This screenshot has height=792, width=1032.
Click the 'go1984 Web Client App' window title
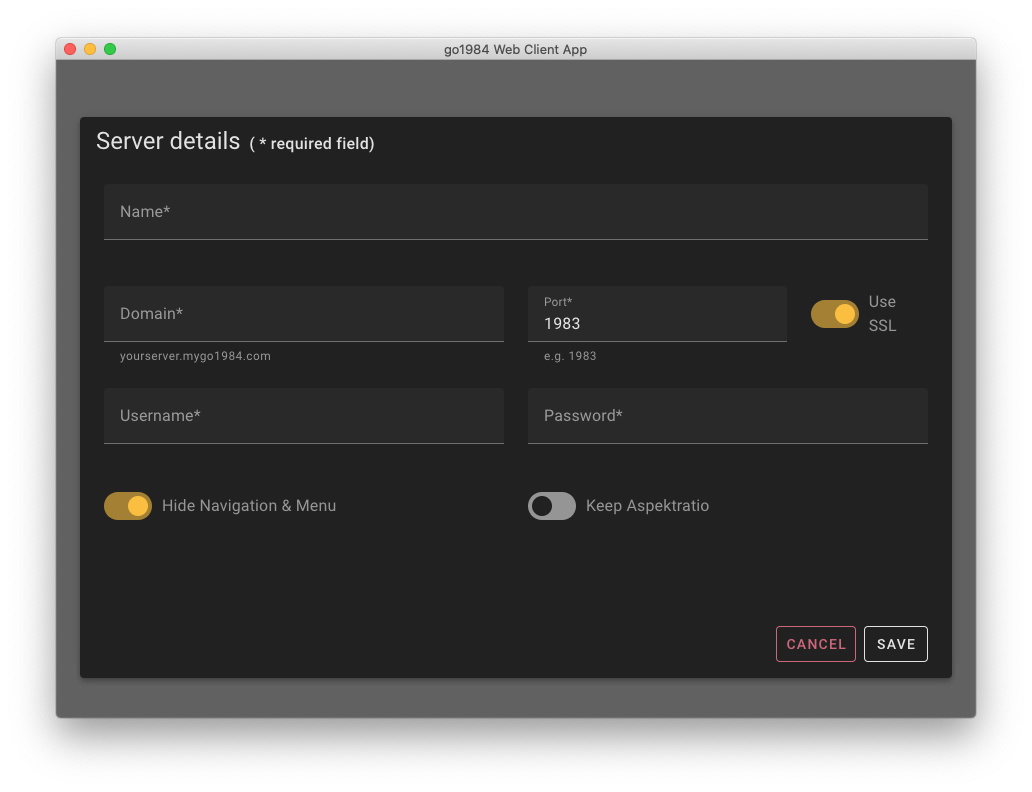[x=515, y=49]
